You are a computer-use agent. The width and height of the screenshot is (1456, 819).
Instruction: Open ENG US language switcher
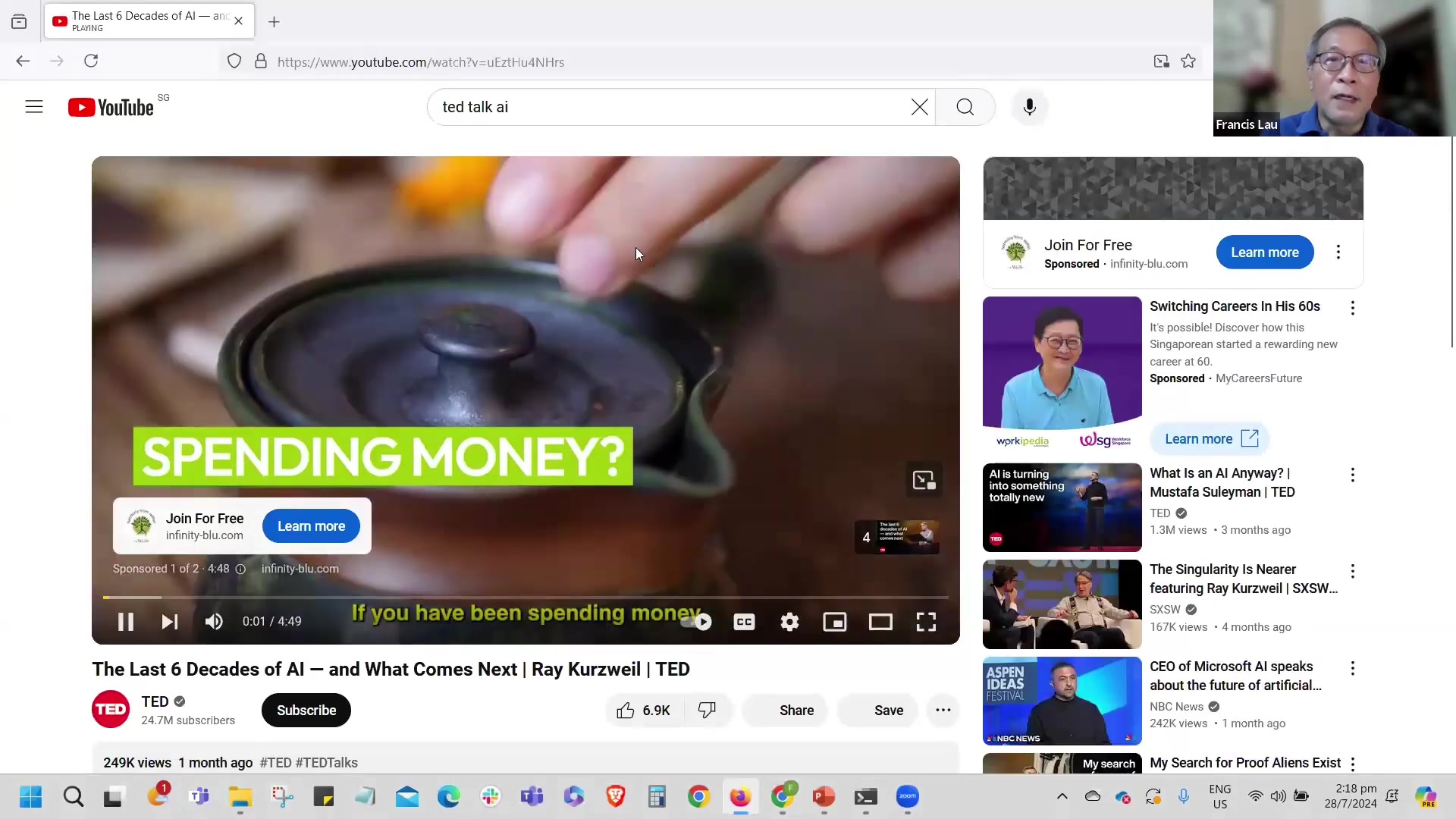[x=1219, y=797]
